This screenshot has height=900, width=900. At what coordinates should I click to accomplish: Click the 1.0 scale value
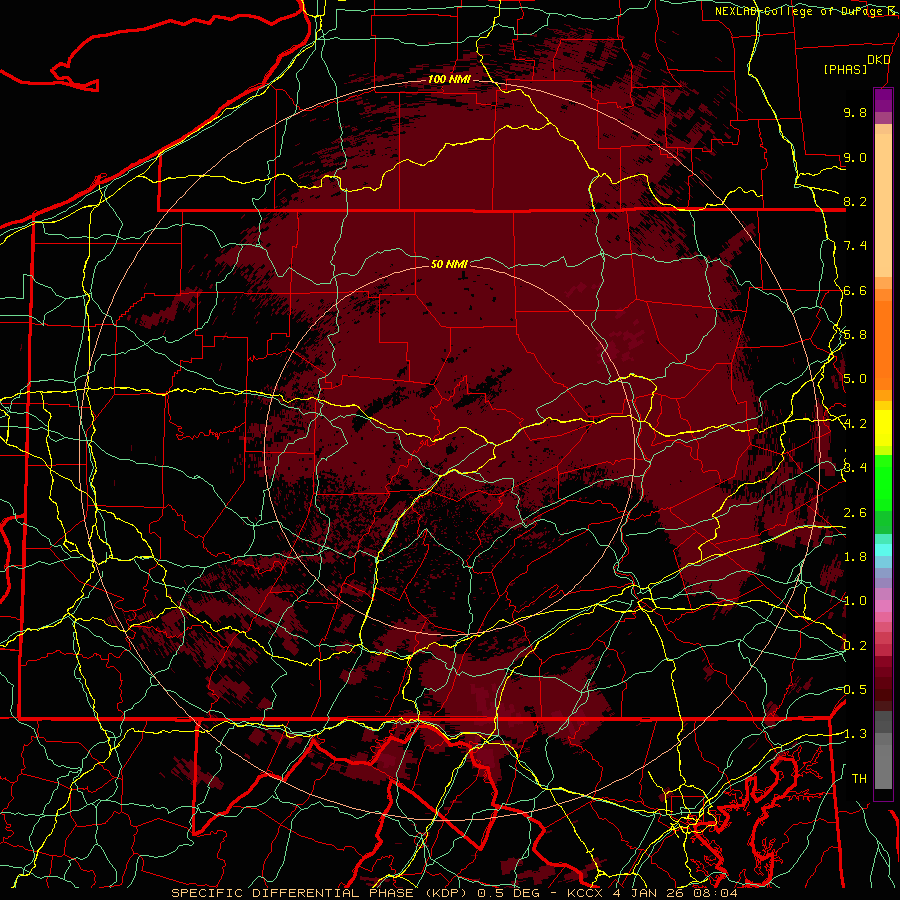855,601
